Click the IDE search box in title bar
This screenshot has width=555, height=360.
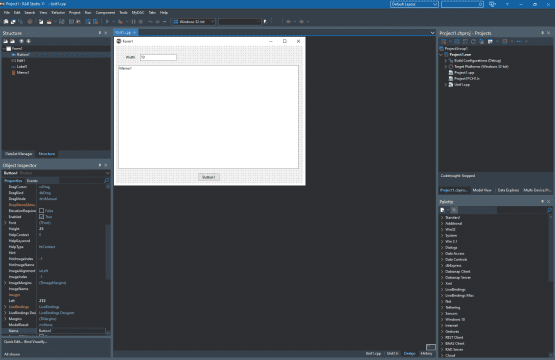[x=462, y=4]
